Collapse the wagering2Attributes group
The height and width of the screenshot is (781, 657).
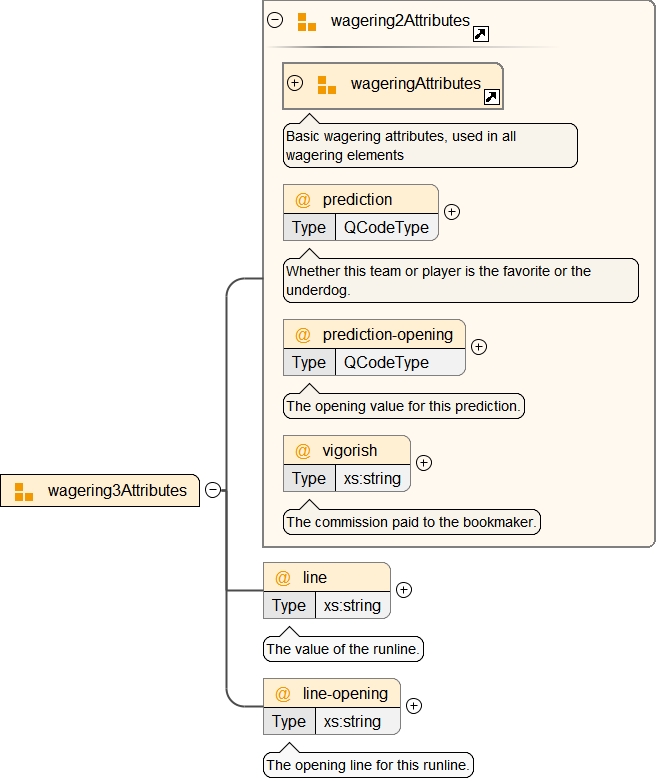pyautogui.click(x=275, y=20)
